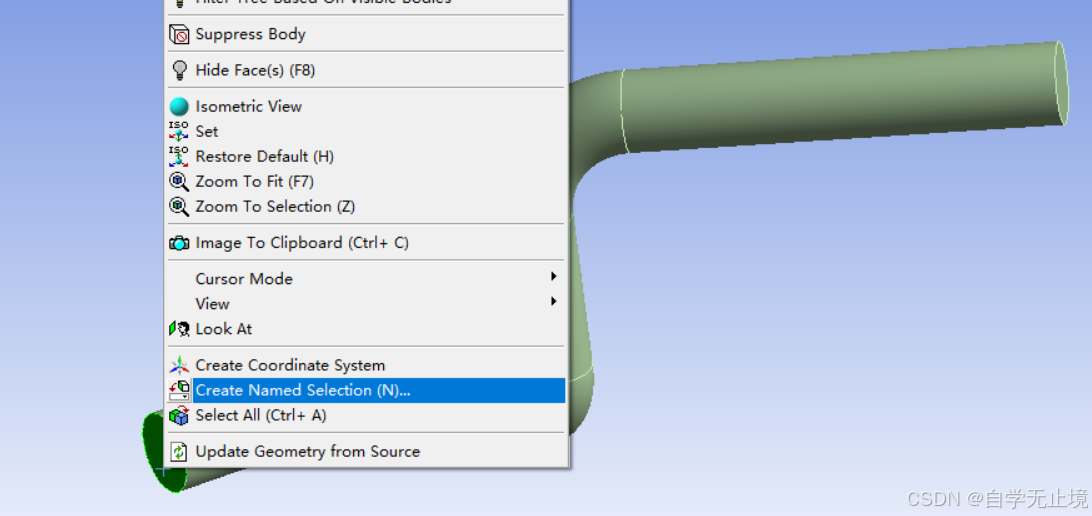1092x516 pixels.
Task: Choose Select All (Ctrl+ A)
Action: click(x=366, y=416)
